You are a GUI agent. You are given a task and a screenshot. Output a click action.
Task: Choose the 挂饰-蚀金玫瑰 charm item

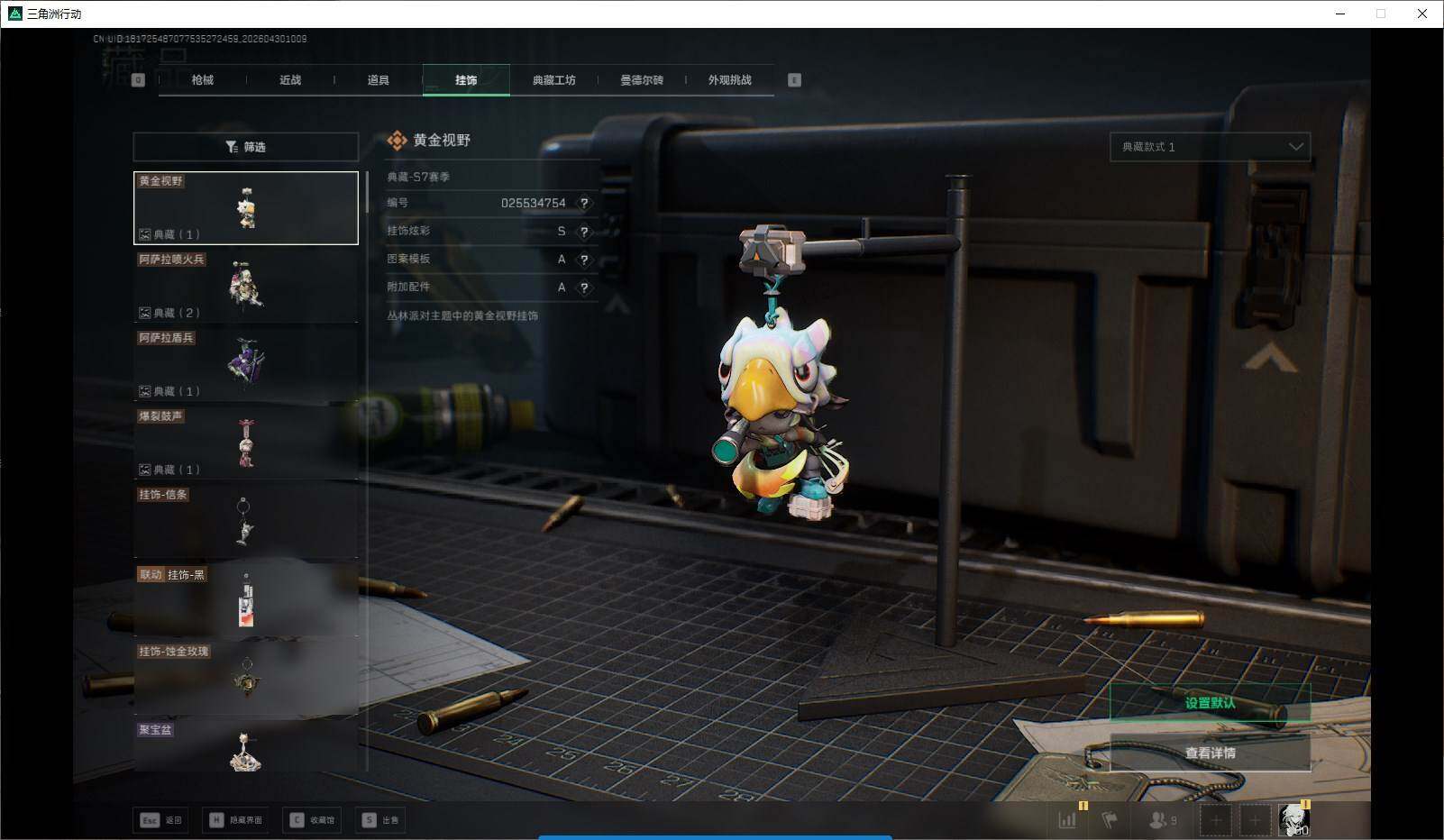pos(246,679)
